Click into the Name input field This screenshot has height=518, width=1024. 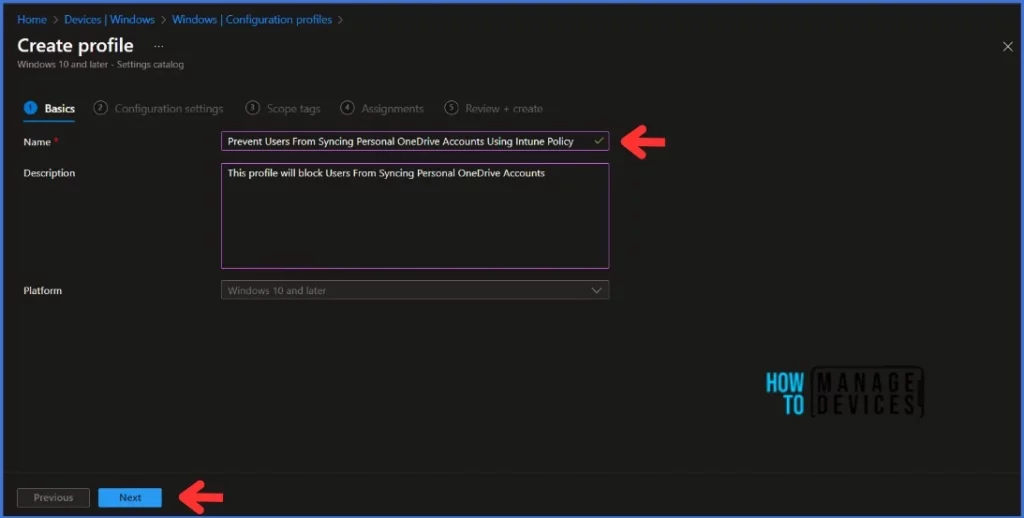[x=415, y=141]
